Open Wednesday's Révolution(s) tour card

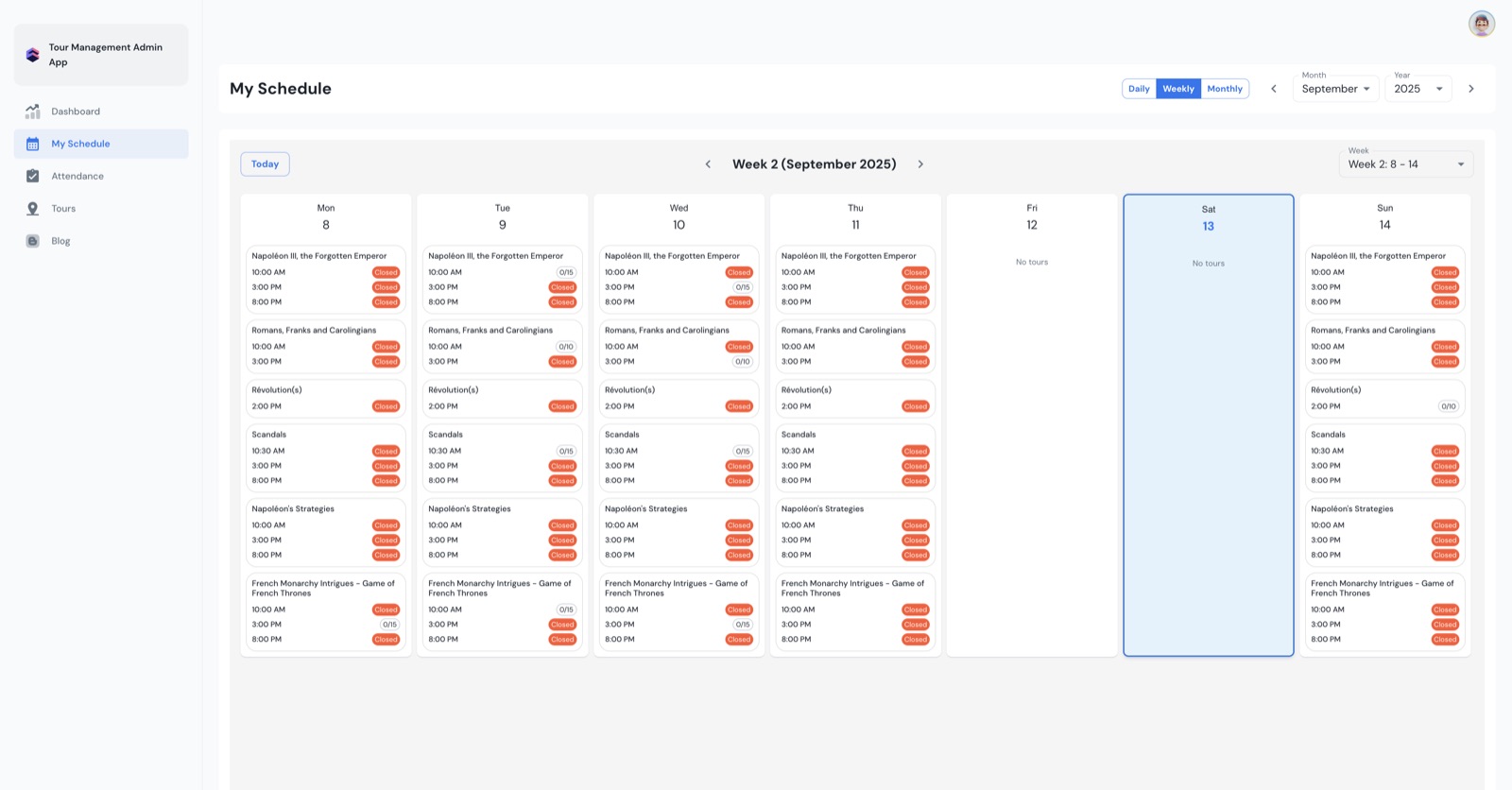[x=679, y=398]
